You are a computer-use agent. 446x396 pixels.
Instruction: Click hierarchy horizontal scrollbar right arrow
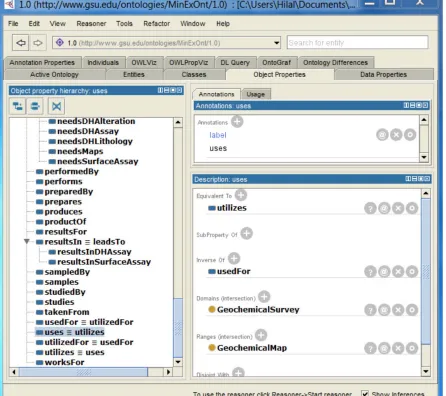[x=169, y=372]
